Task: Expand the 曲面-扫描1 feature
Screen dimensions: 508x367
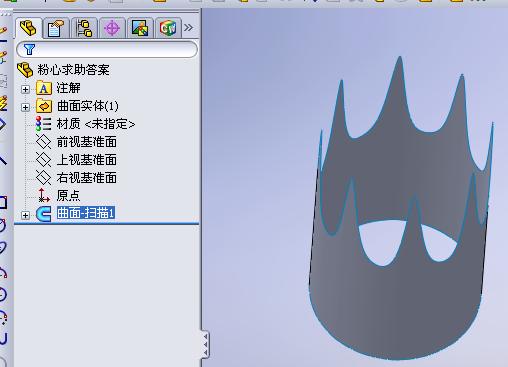Action: (x=25, y=215)
